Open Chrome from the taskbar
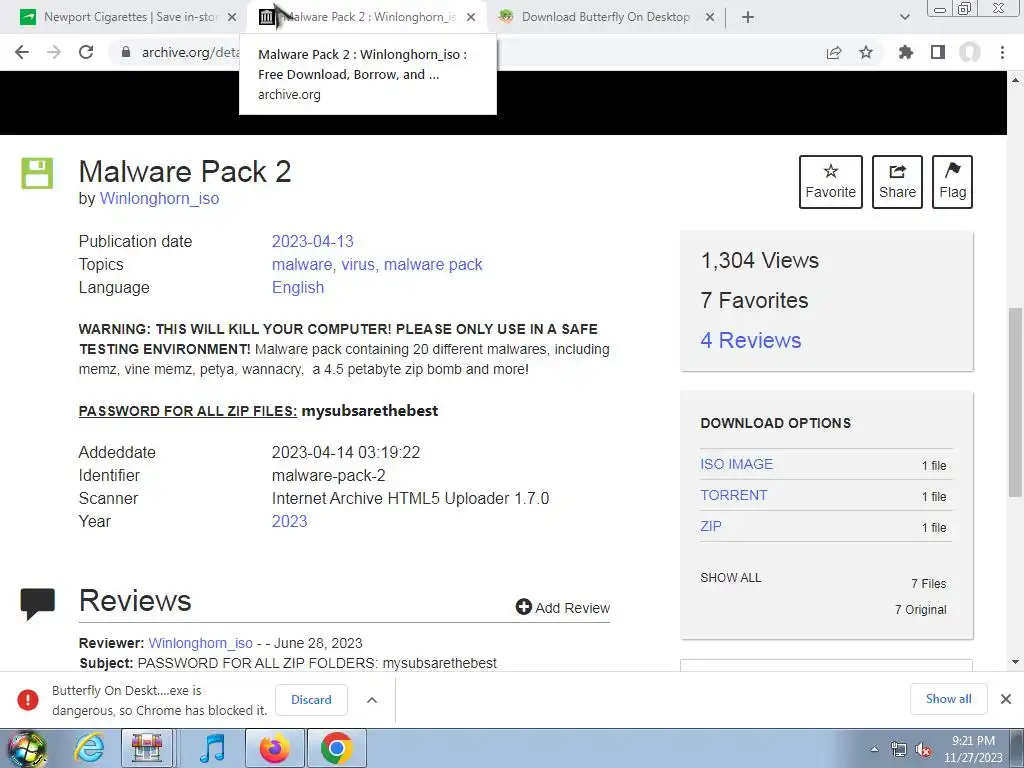 tap(336, 748)
